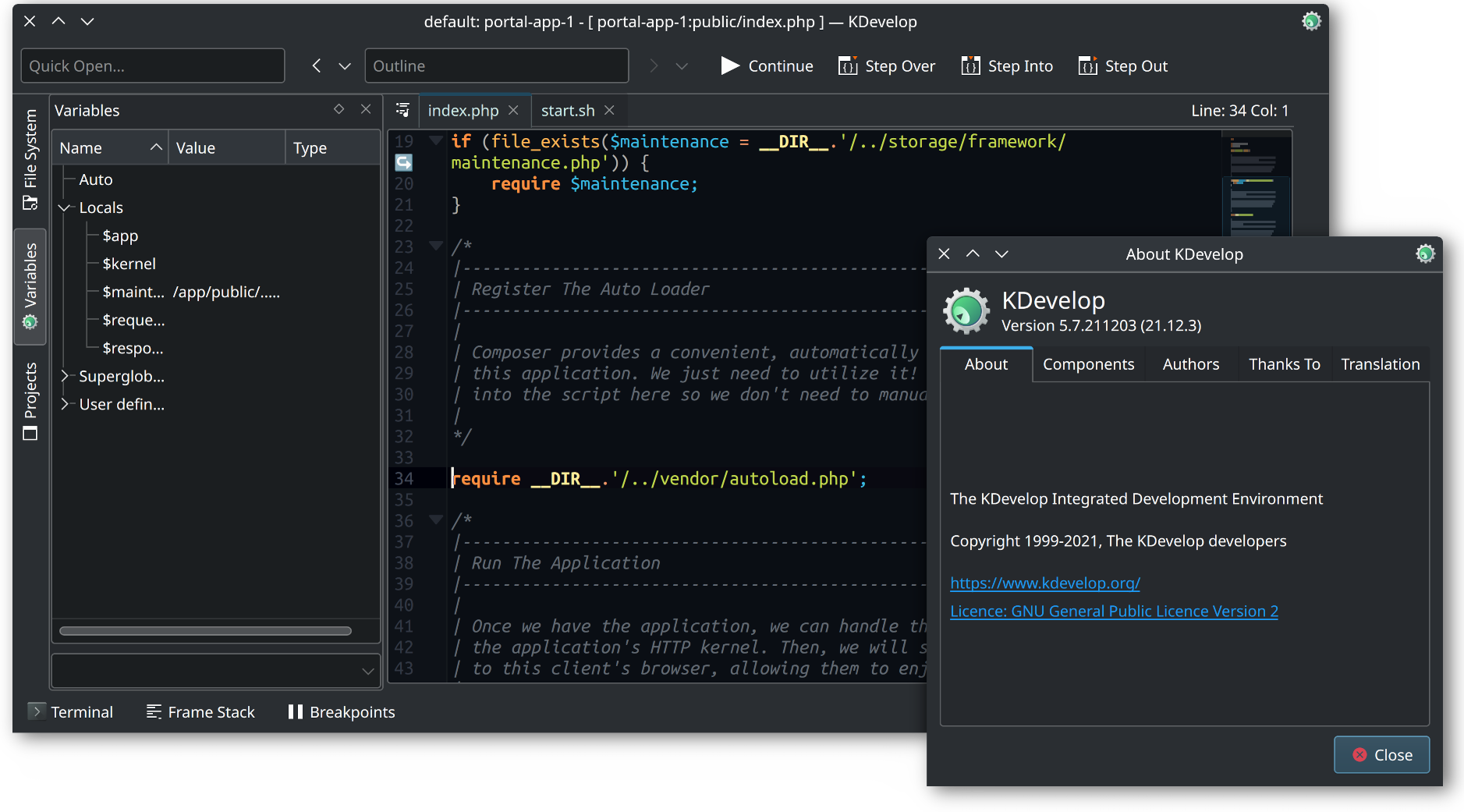Fold the code block at line 19

pyautogui.click(x=436, y=141)
